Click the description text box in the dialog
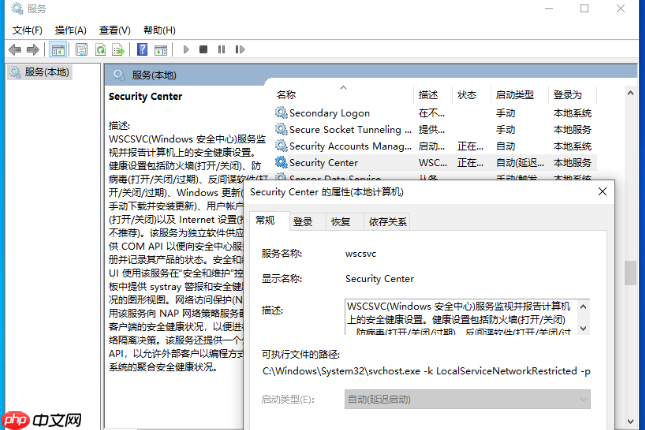 (x=461, y=317)
